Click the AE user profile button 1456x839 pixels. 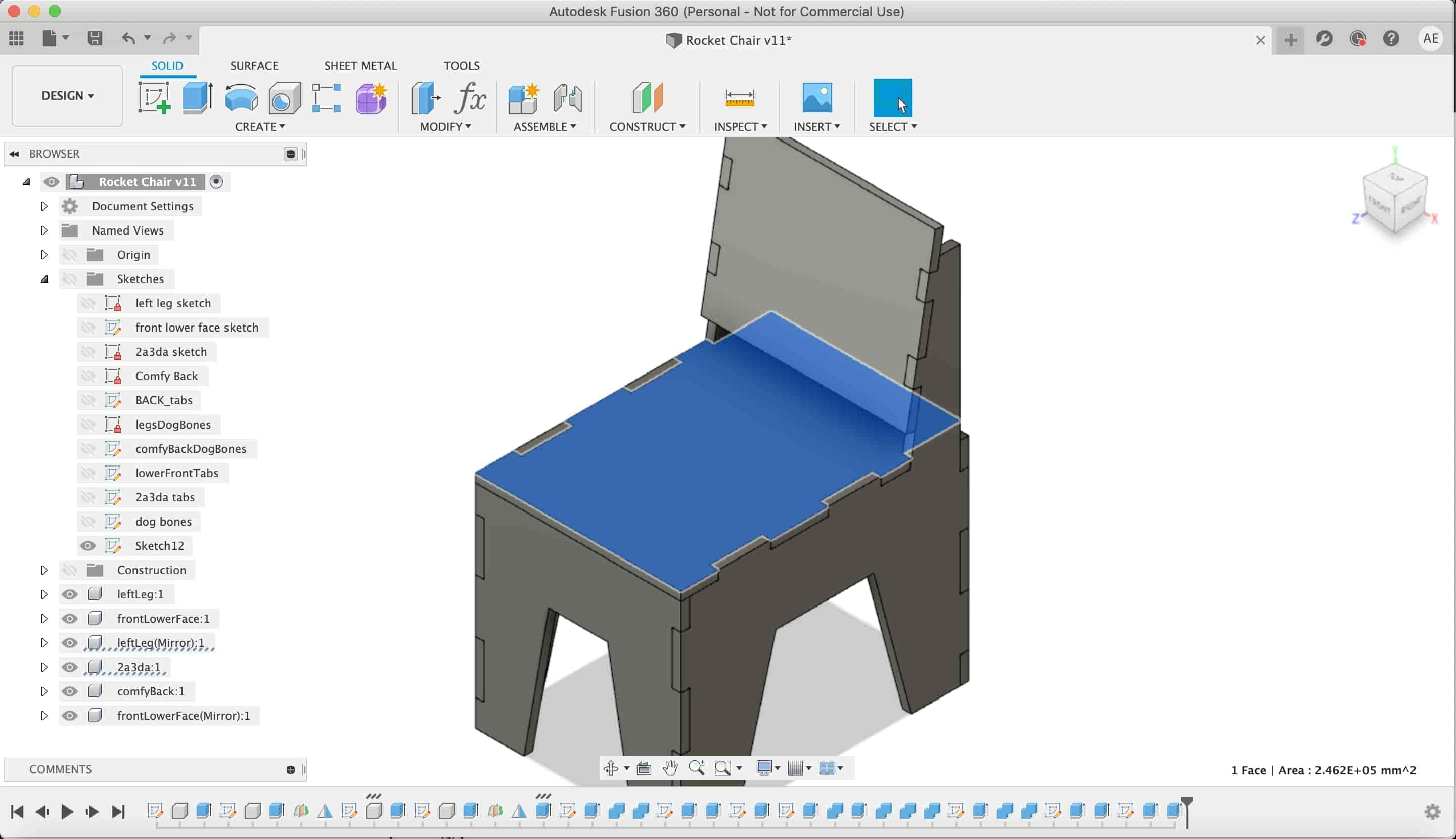click(x=1430, y=38)
